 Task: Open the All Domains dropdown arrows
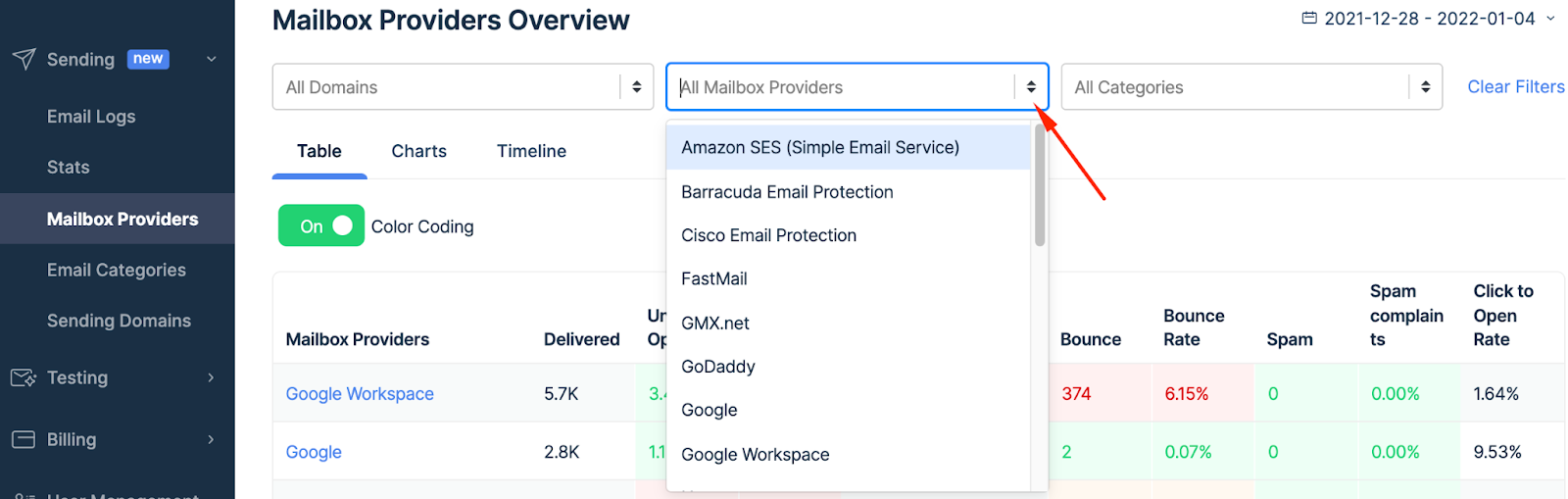tap(637, 87)
